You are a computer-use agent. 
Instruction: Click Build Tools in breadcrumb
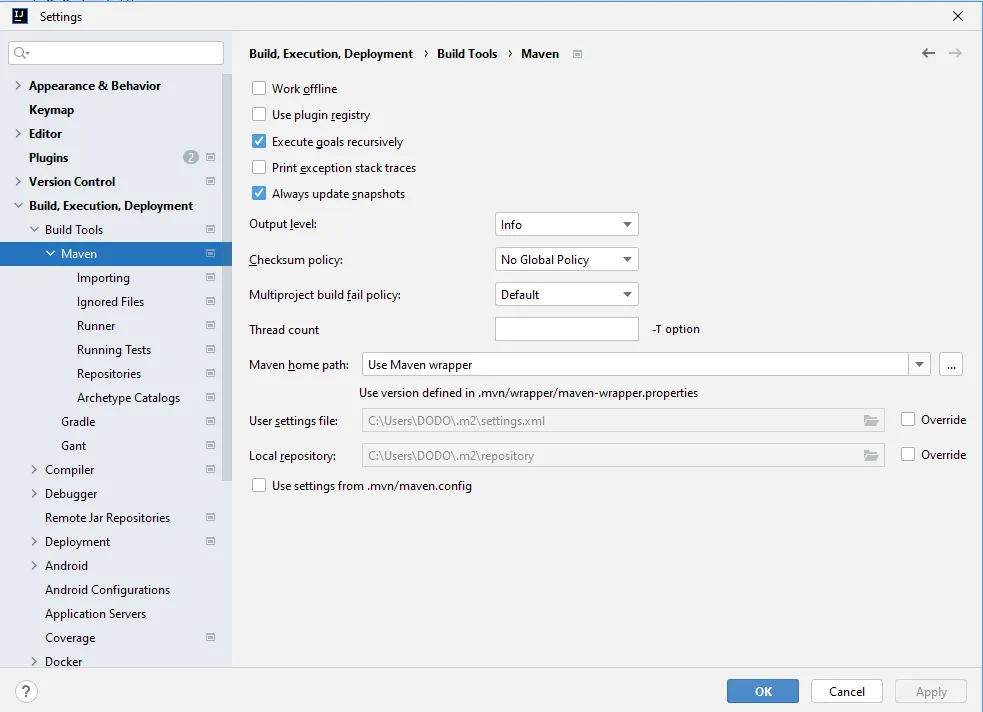point(467,54)
